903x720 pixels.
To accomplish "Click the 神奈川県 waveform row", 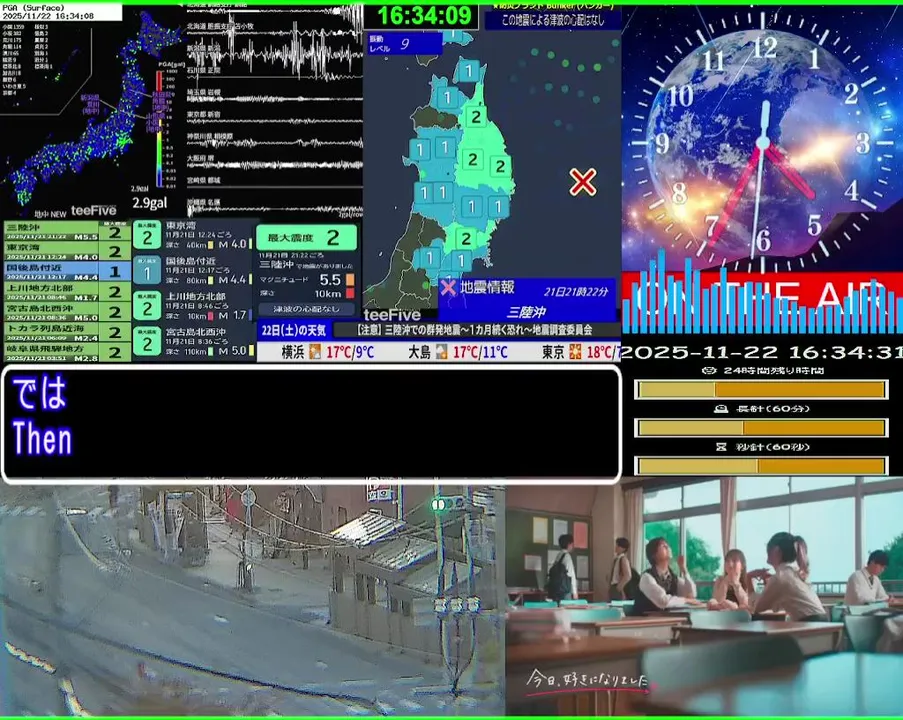I will point(274,140).
